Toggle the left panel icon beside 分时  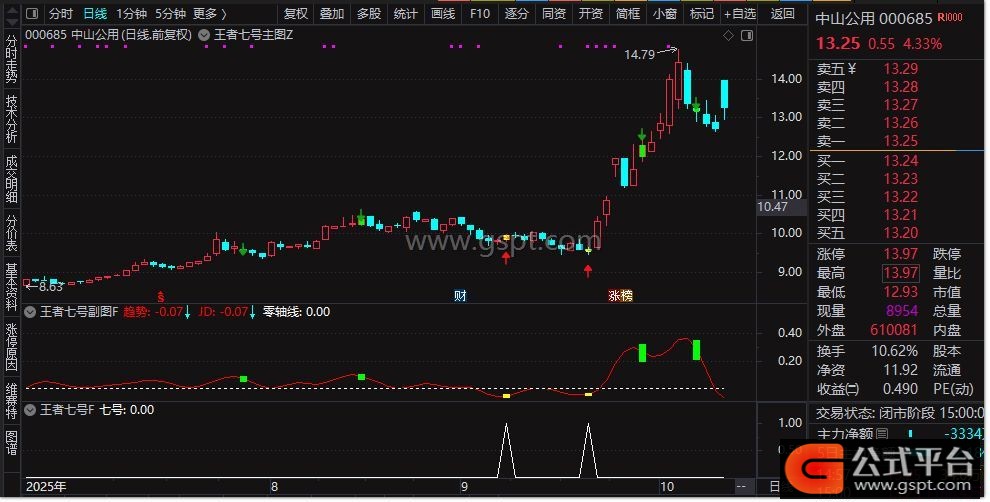(x=33, y=14)
